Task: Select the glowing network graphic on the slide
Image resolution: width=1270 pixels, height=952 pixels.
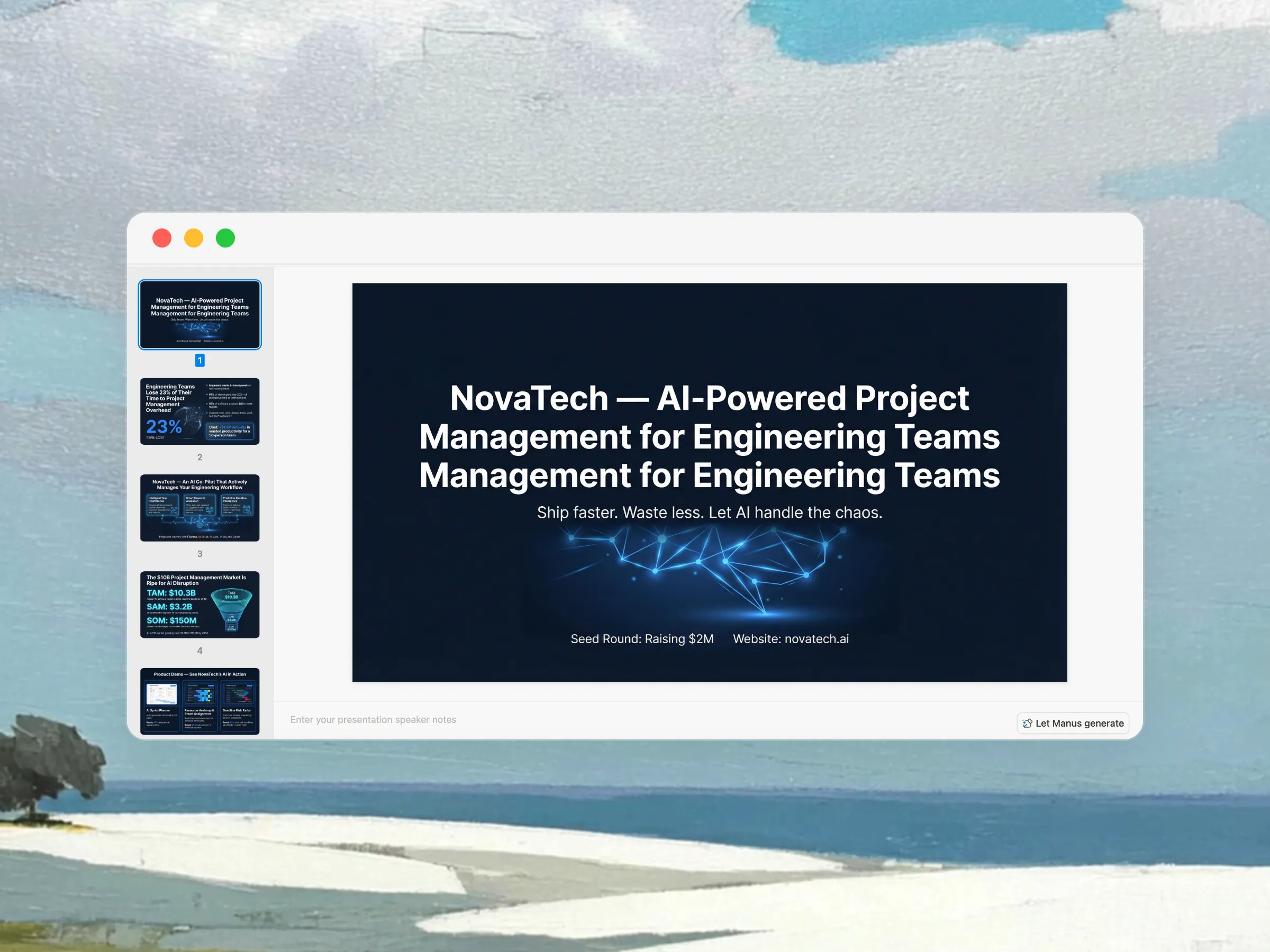Action: [x=709, y=571]
